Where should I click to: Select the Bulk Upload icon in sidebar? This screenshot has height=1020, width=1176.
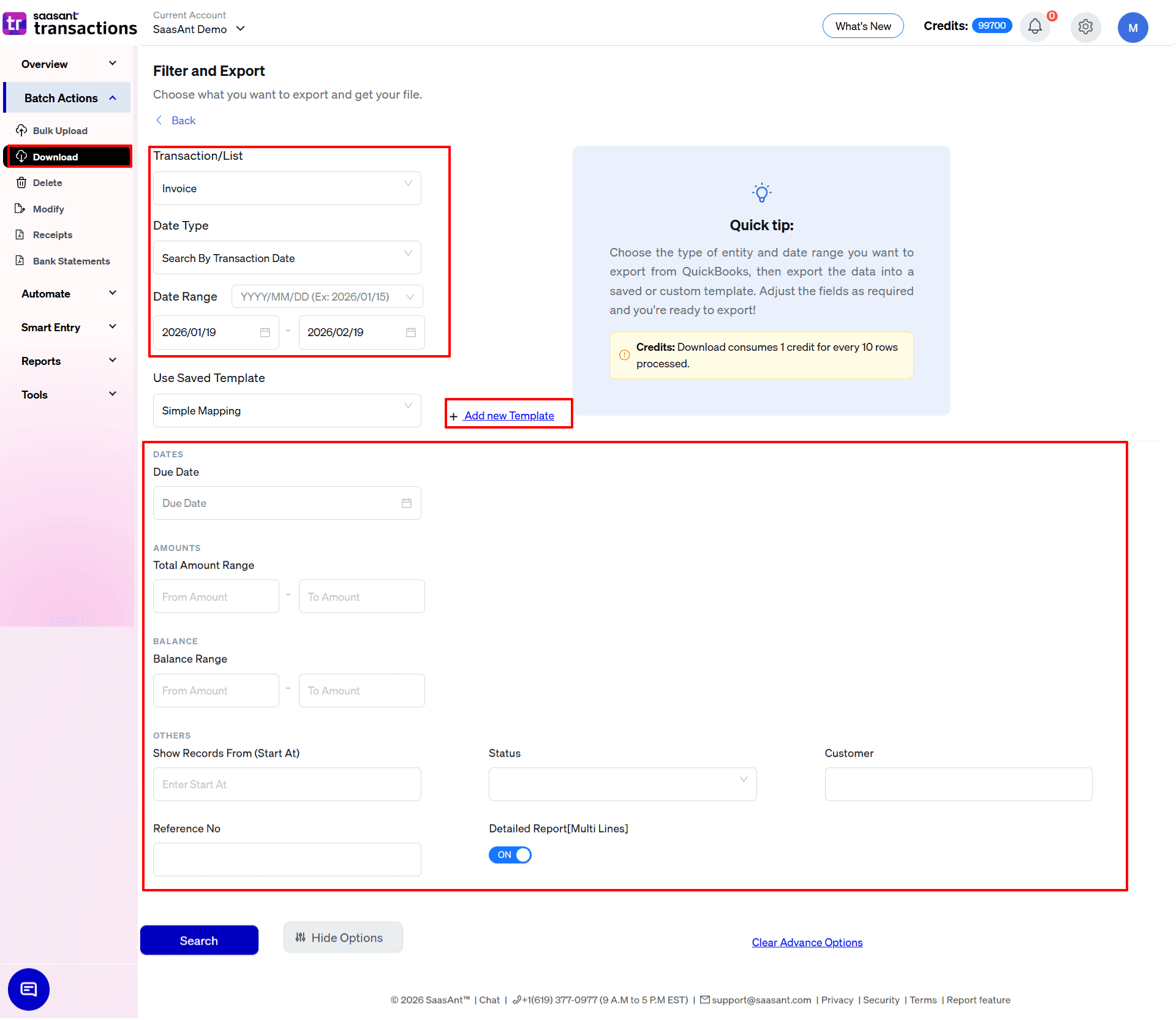point(22,130)
